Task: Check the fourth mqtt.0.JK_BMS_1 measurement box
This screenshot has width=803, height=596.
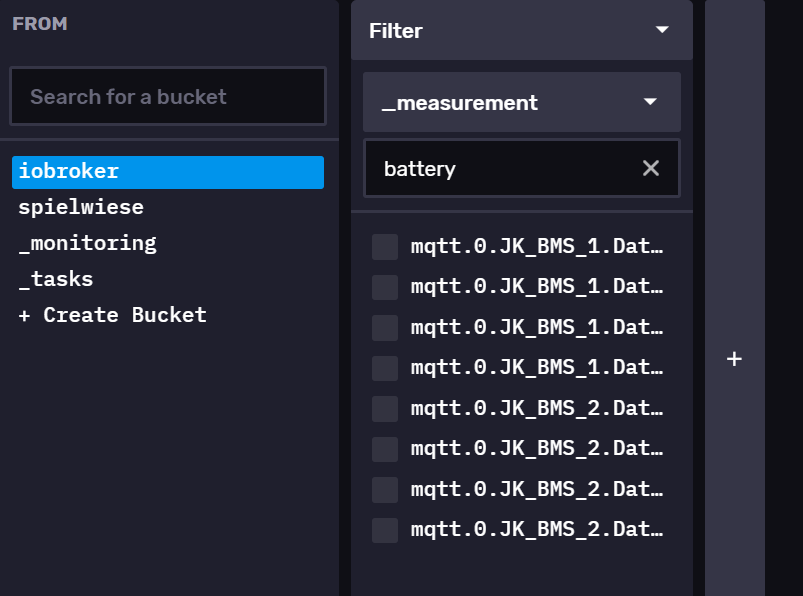Action: 385,368
